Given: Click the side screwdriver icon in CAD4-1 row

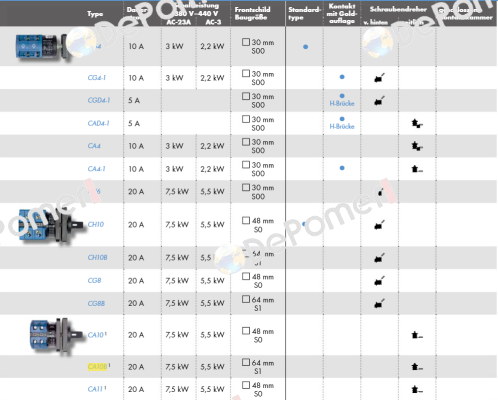Looking at the screenshot, I should 417,123.
